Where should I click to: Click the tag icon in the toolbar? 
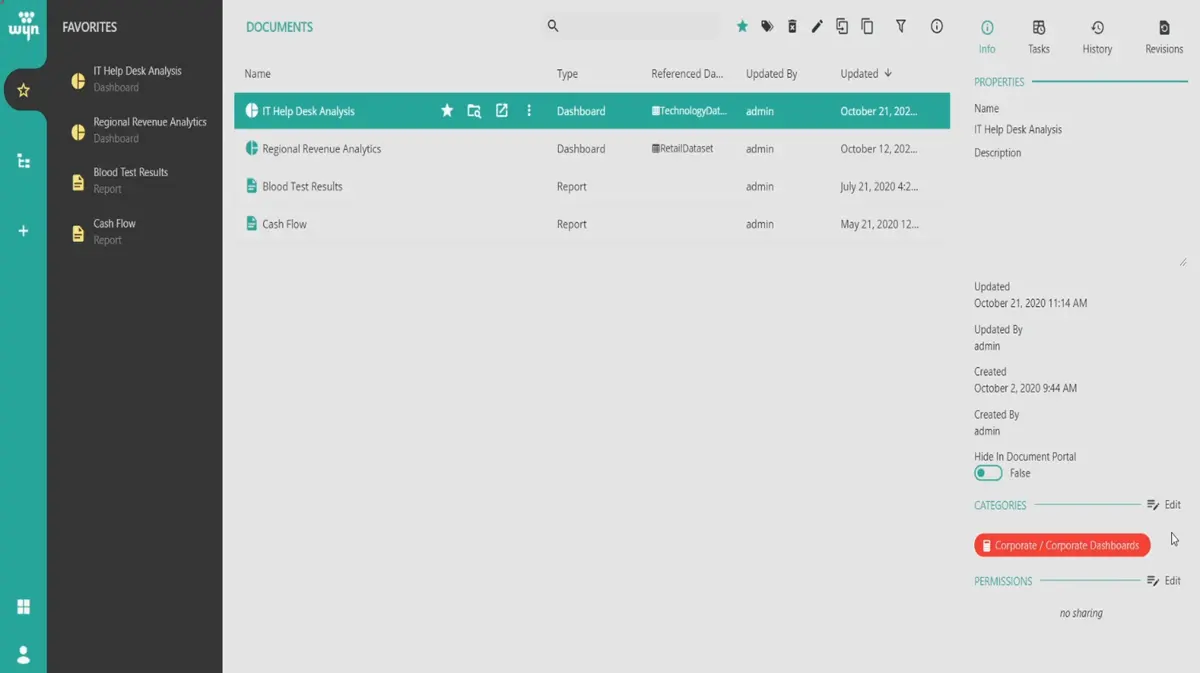[767, 27]
